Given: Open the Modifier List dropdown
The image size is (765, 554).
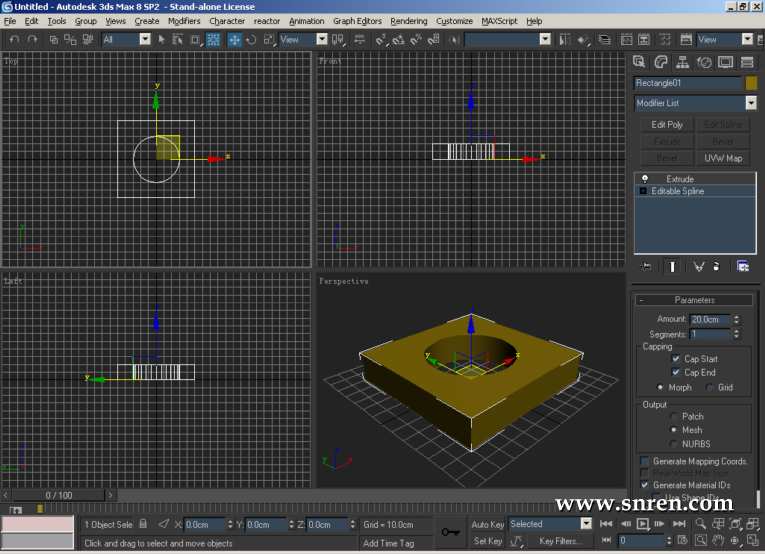Looking at the screenshot, I should 751,103.
